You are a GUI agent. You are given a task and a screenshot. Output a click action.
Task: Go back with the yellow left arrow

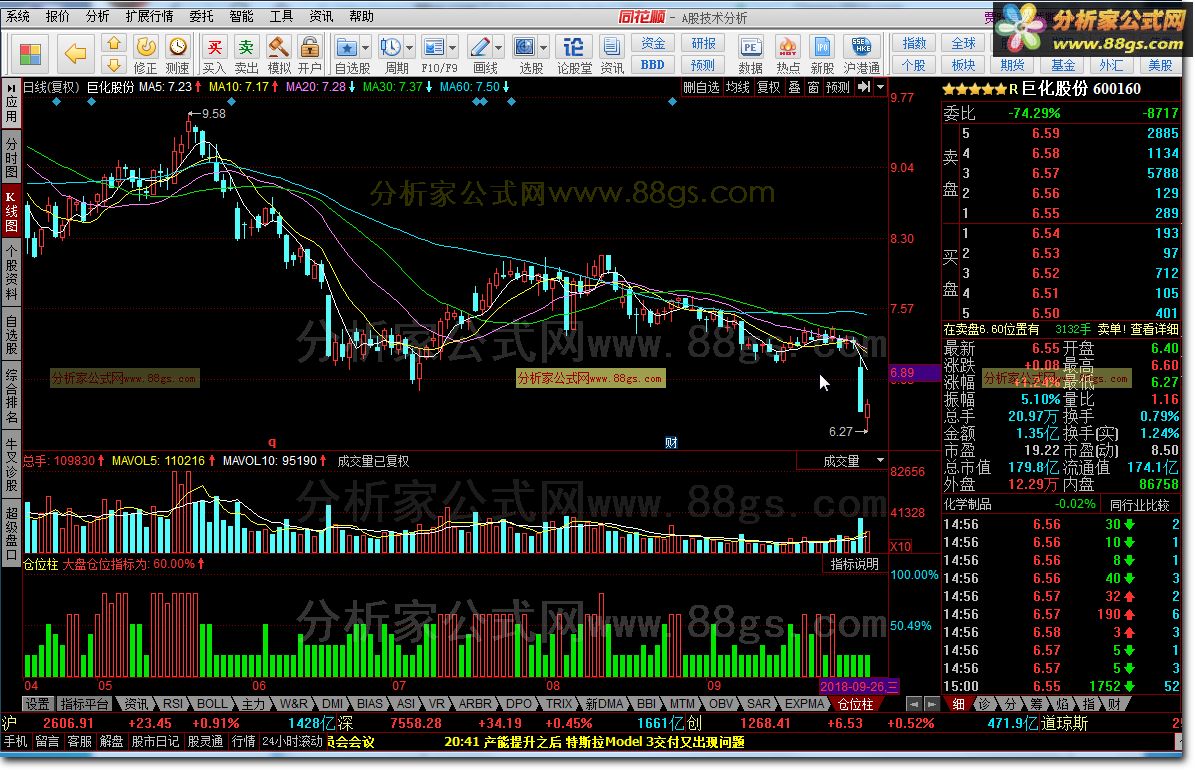(x=75, y=53)
